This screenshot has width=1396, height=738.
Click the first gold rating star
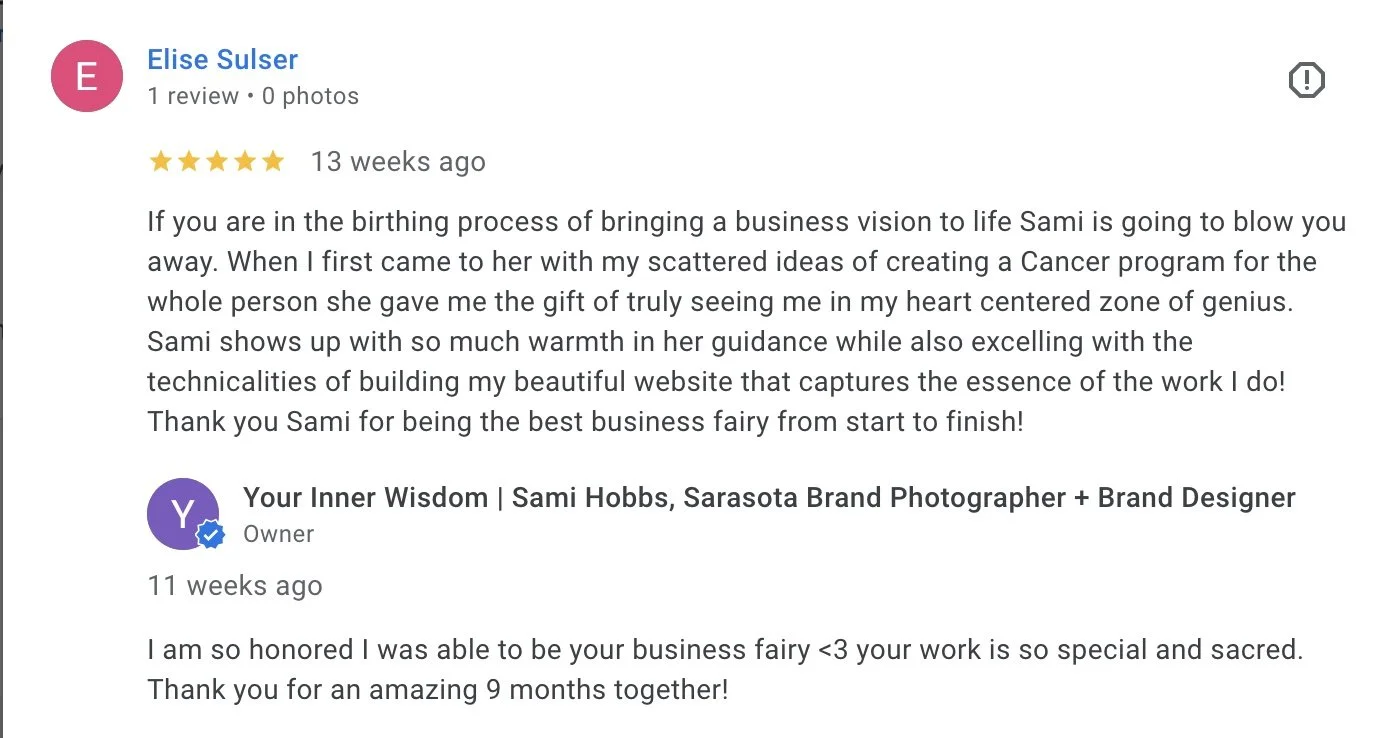click(161, 161)
